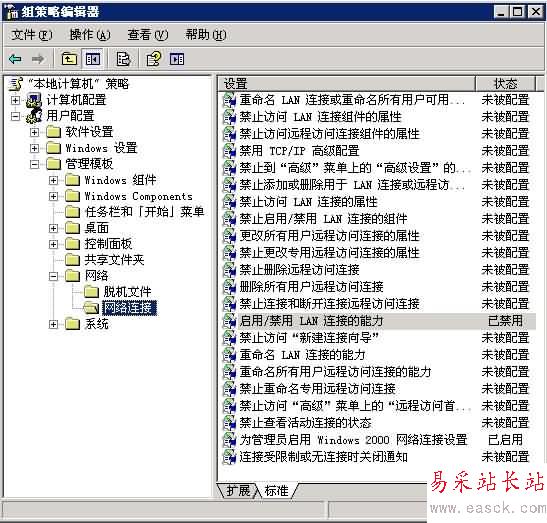Collapse the 管理模板 node

coord(34,164)
